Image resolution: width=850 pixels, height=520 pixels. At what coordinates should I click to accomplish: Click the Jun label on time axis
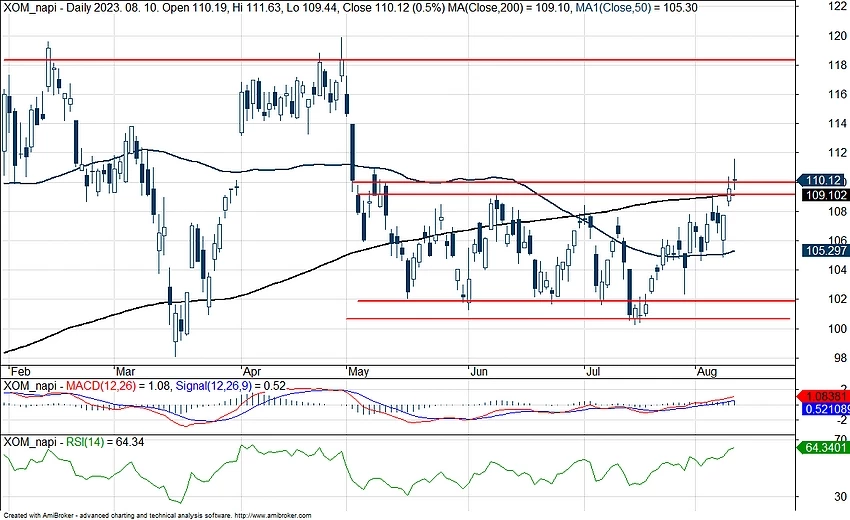coord(479,372)
